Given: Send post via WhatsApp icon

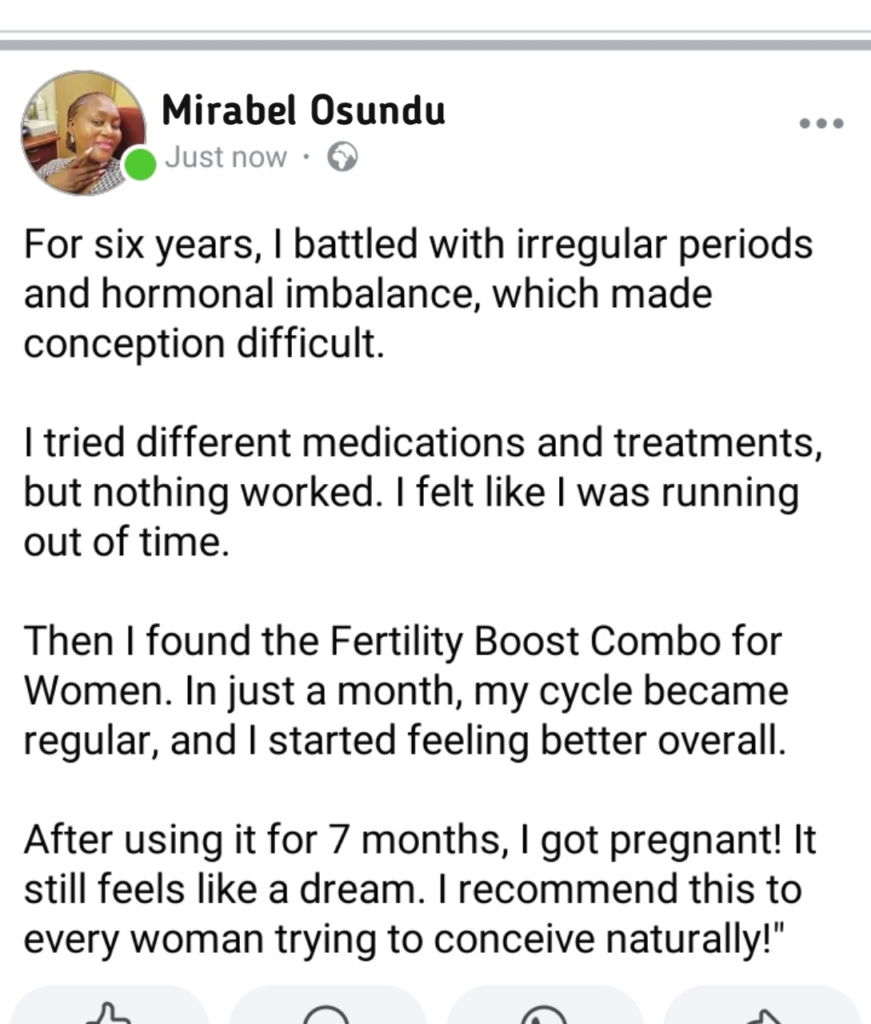Looking at the screenshot, I should point(544,1010).
